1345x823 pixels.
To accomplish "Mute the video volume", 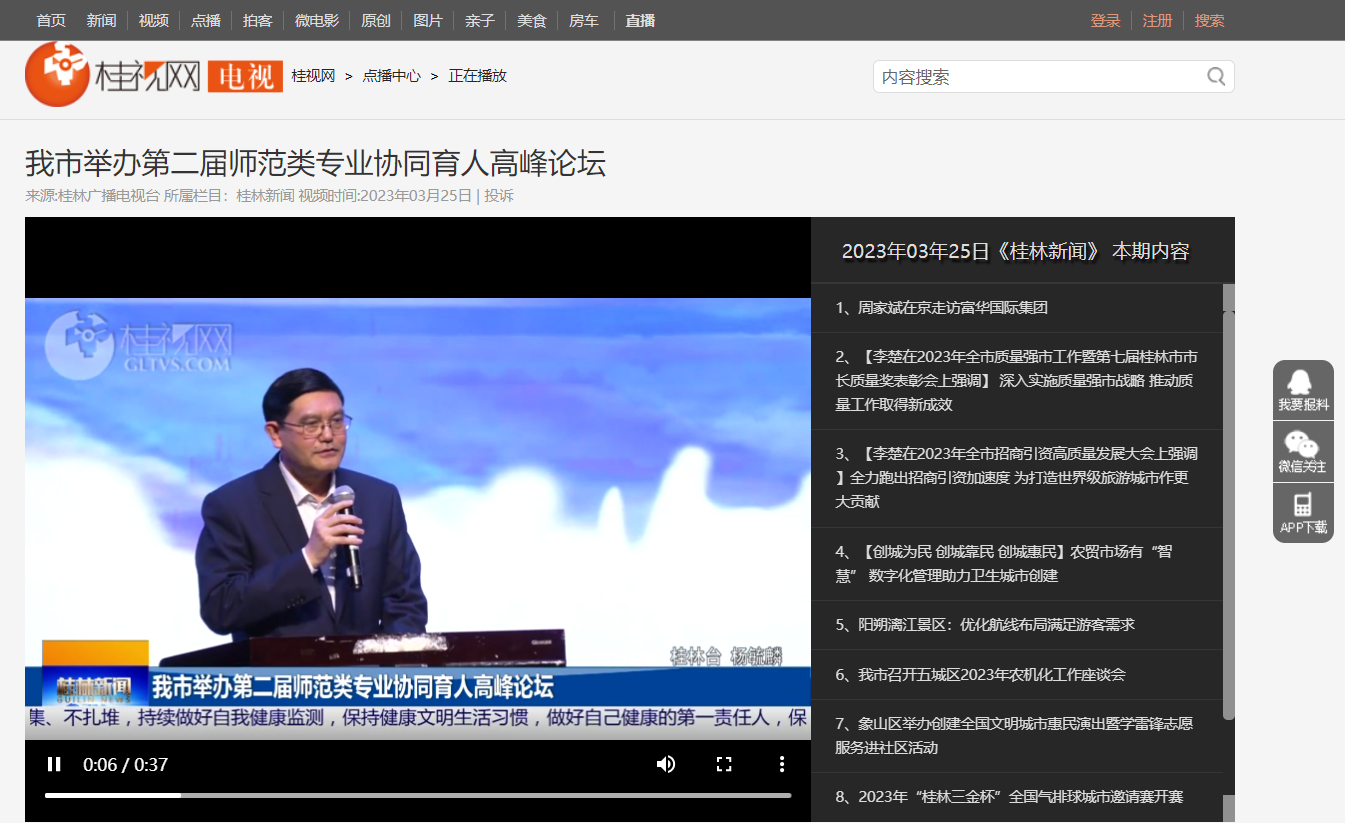I will coord(665,765).
